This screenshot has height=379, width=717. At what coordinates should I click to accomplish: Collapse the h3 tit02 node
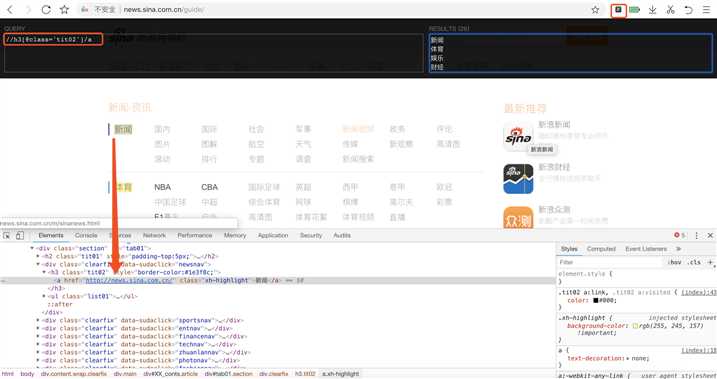(x=44, y=272)
